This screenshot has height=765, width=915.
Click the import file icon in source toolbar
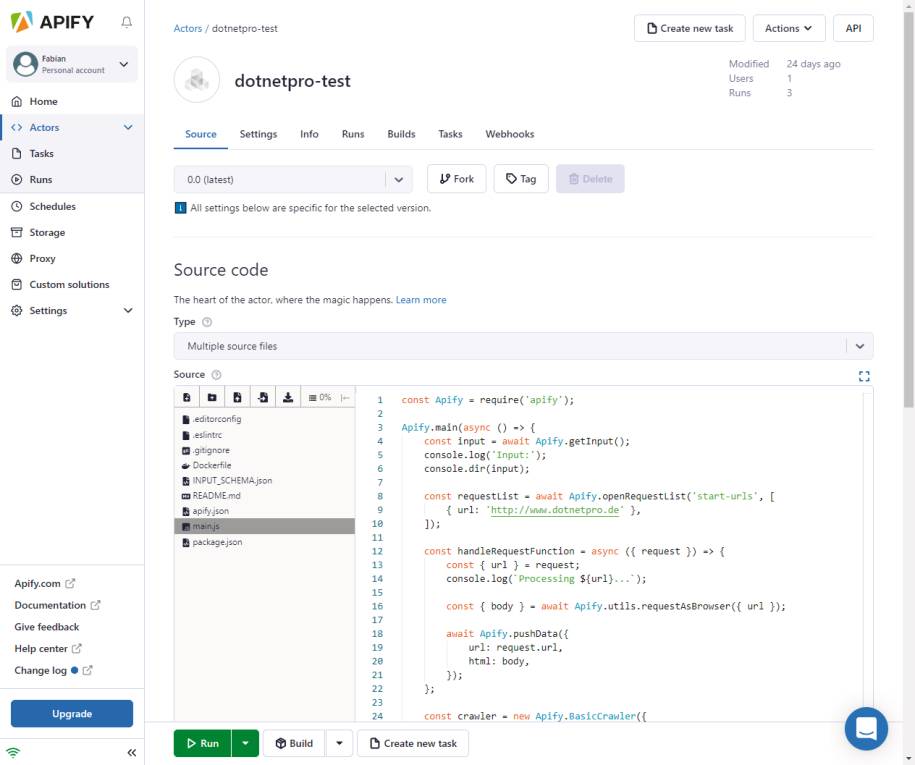(263, 397)
